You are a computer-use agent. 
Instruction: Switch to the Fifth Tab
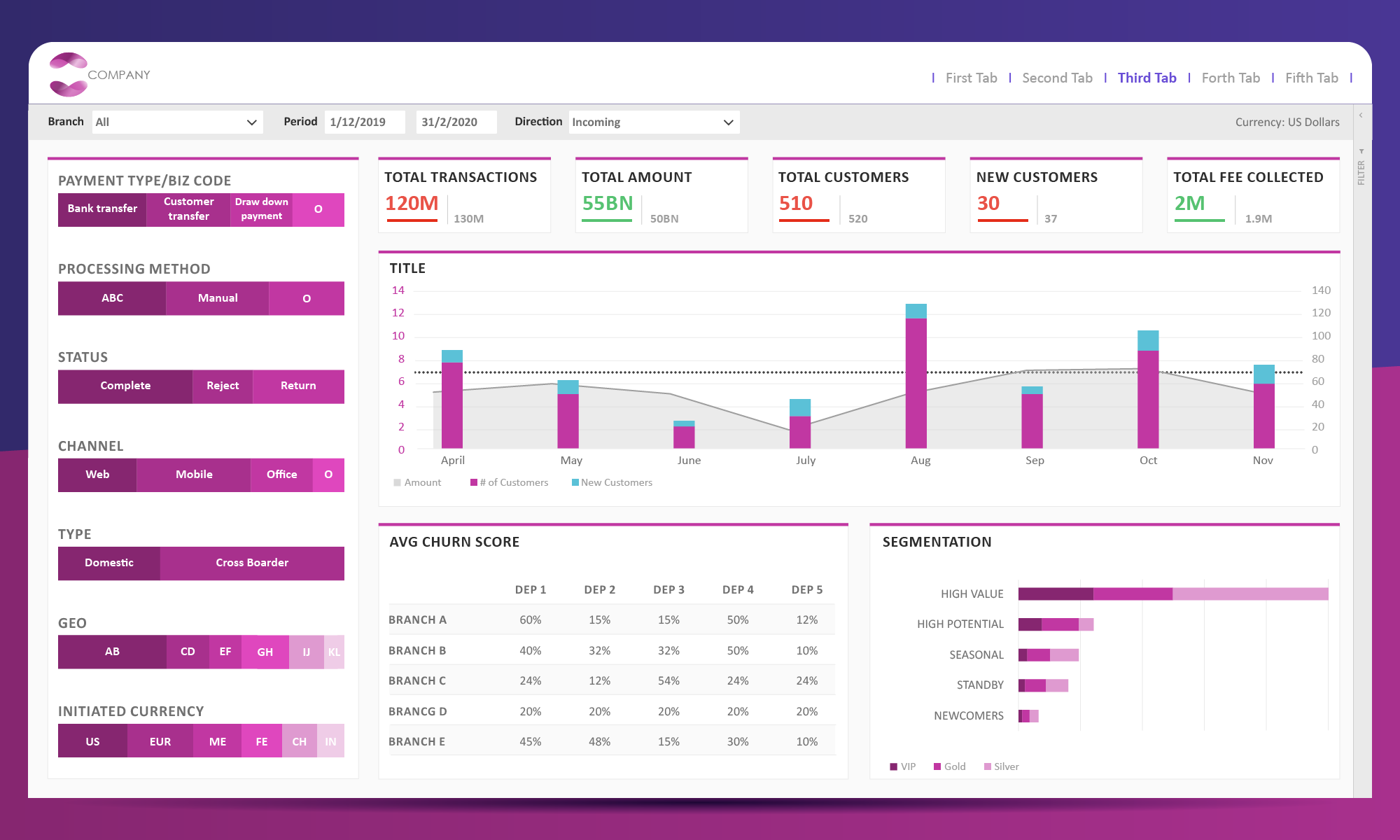pos(1311,78)
